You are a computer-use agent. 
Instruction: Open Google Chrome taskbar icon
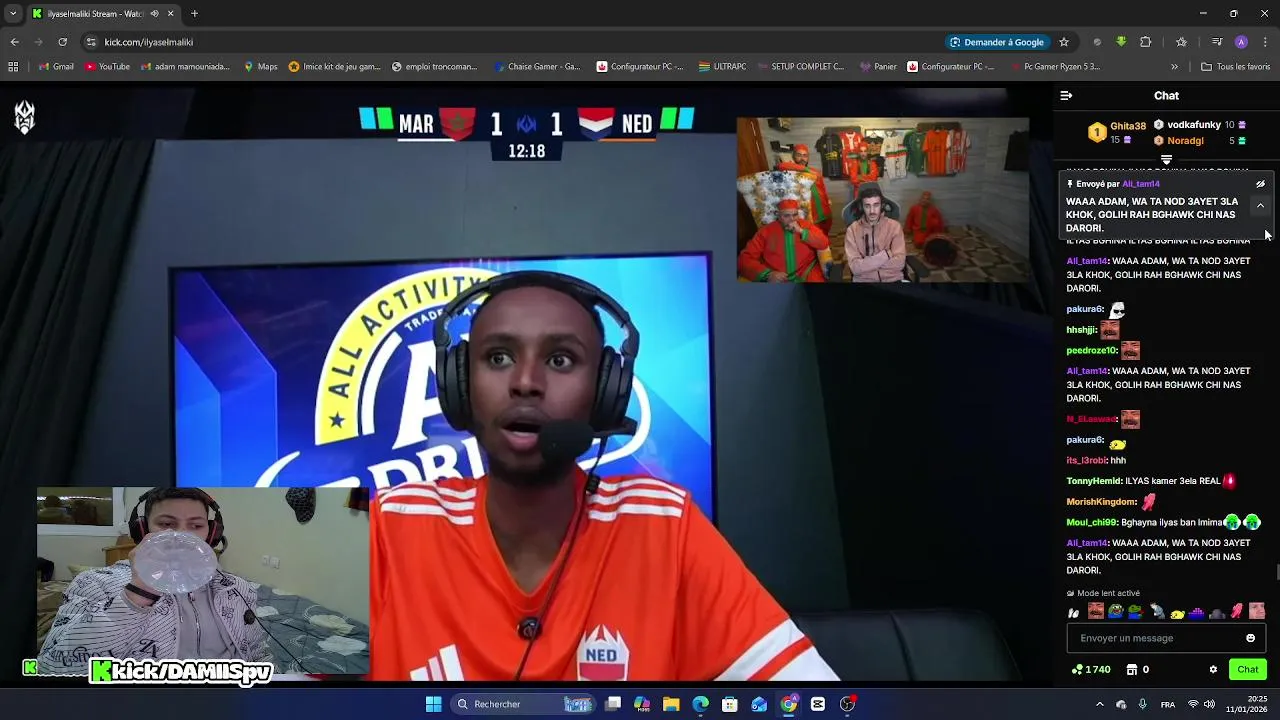pos(789,704)
